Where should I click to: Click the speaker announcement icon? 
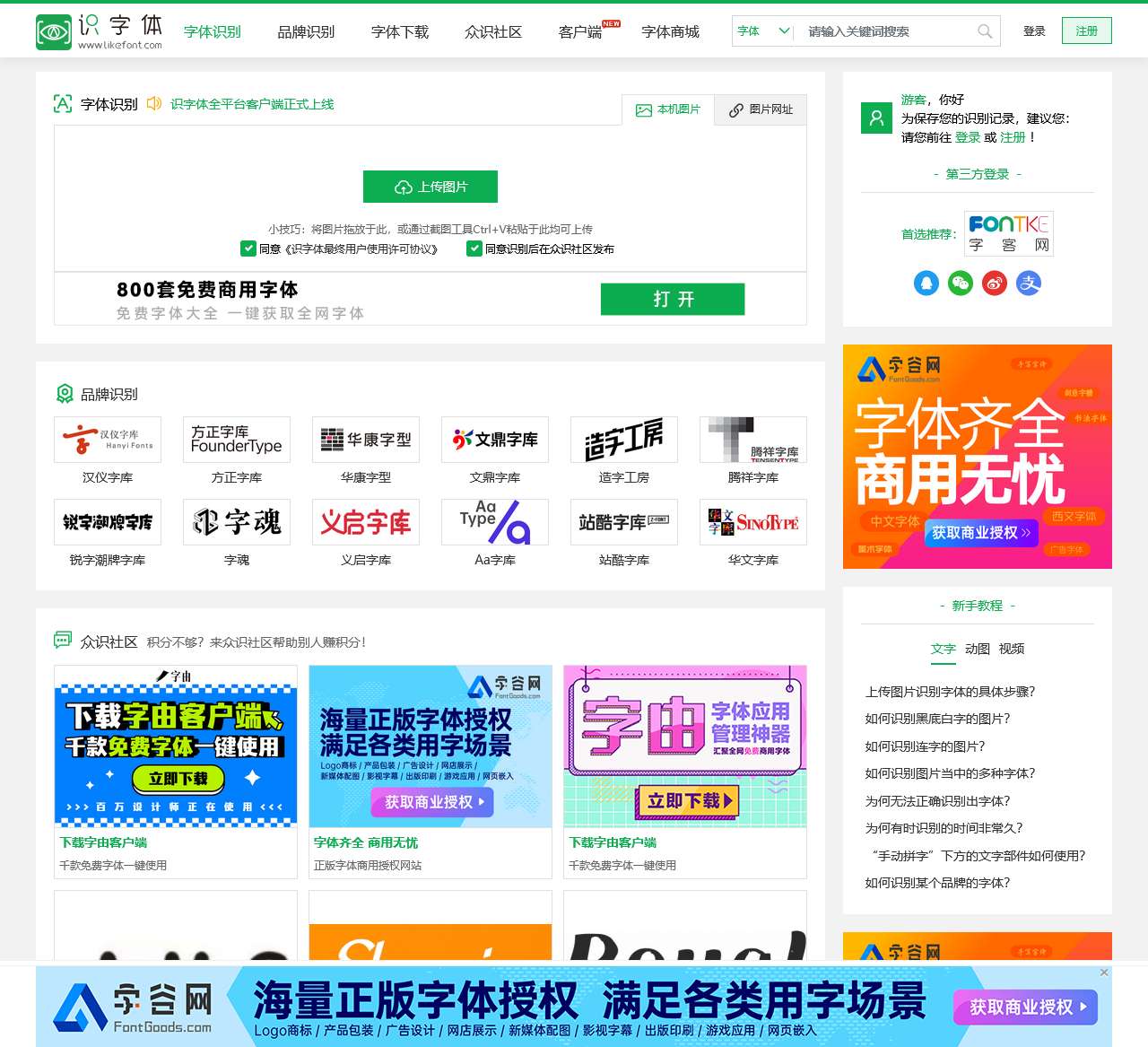point(154,103)
